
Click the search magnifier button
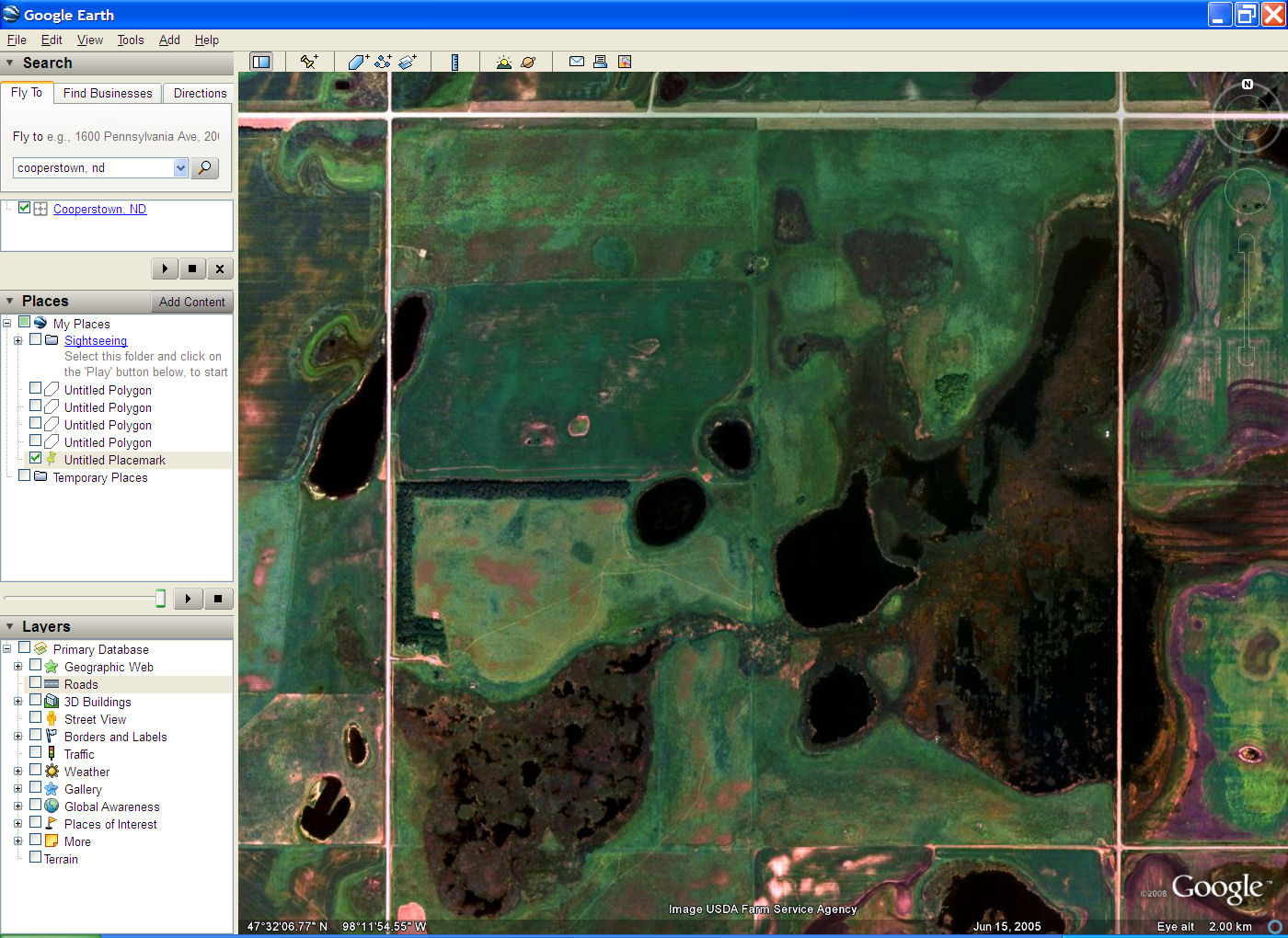pyautogui.click(x=204, y=168)
